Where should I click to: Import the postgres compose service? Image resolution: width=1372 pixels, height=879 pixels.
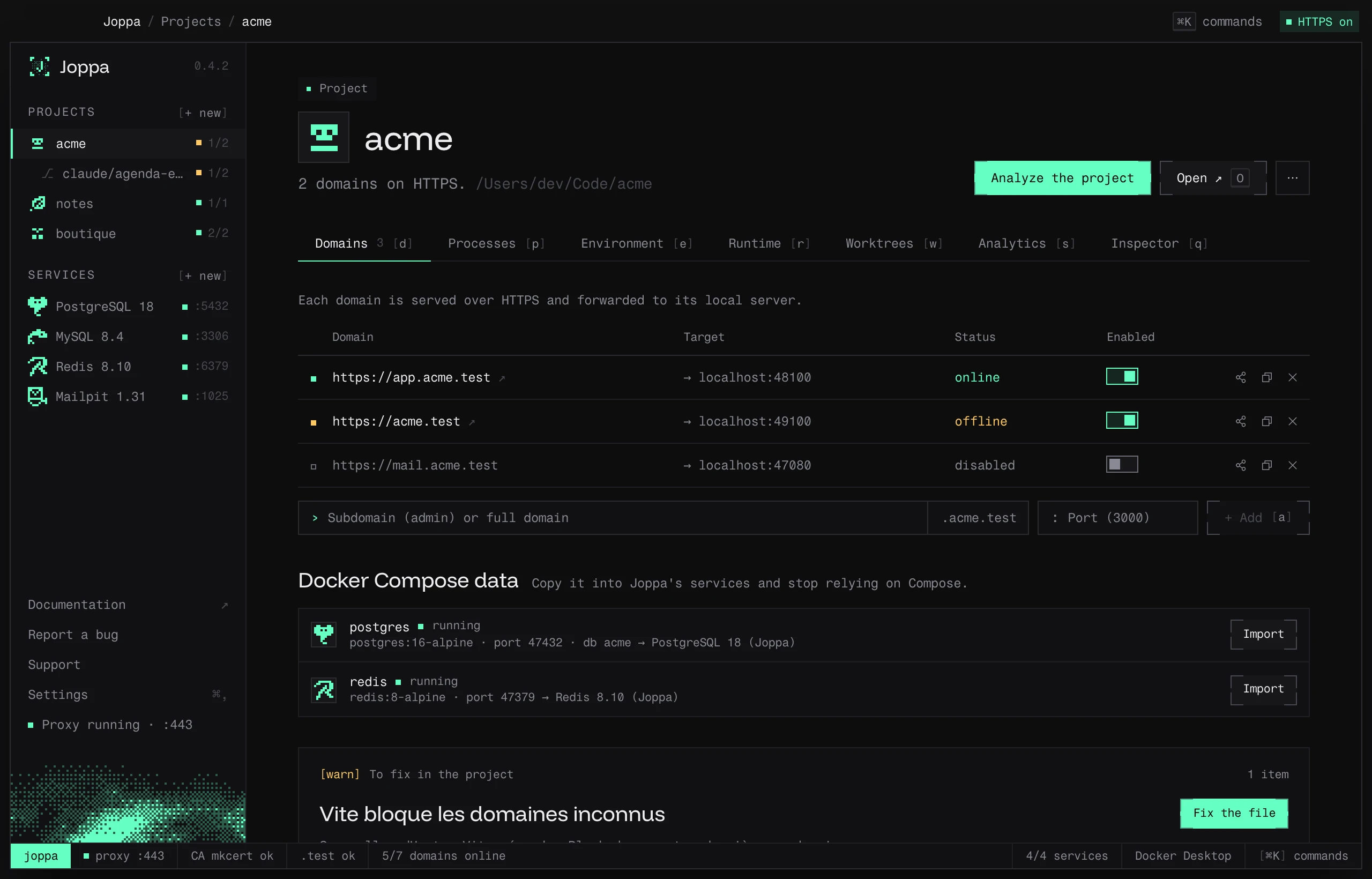[x=1263, y=634]
